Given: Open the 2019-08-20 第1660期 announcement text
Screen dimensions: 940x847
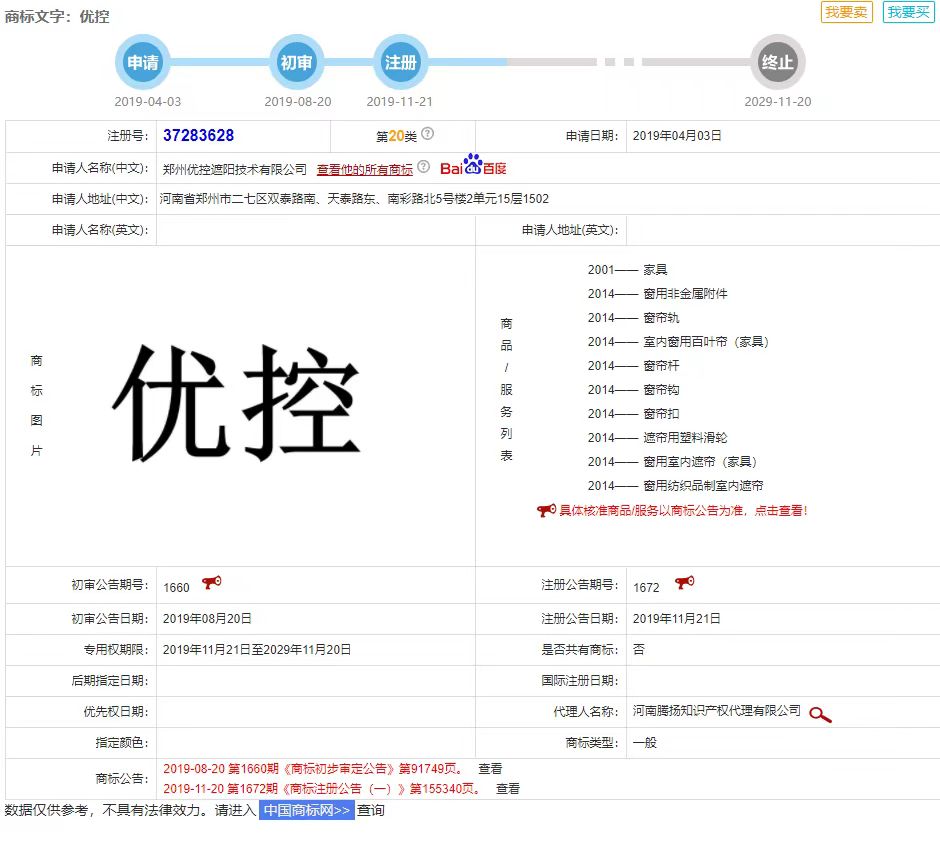Looking at the screenshot, I should [312, 768].
